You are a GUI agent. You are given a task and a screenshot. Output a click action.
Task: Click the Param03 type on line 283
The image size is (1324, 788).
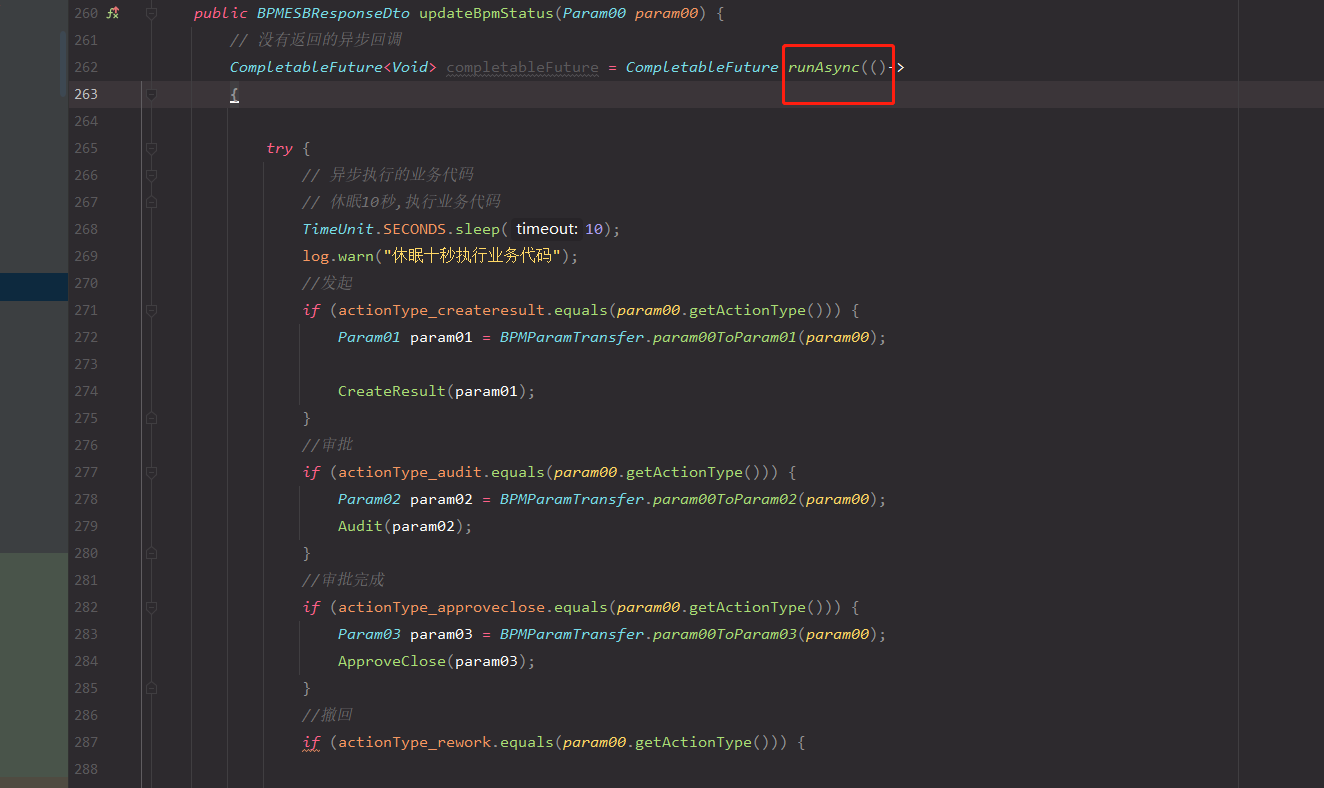[x=369, y=634]
